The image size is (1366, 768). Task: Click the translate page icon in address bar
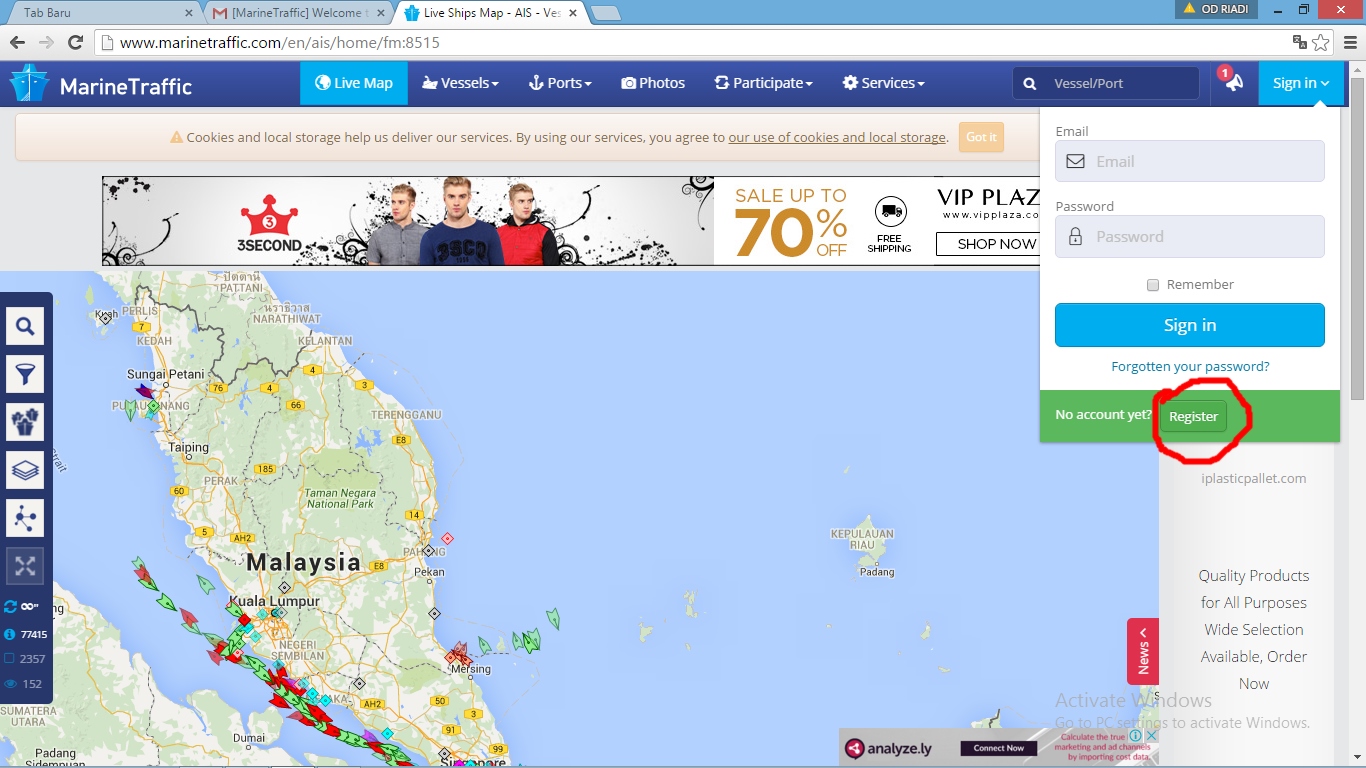pos(1299,42)
